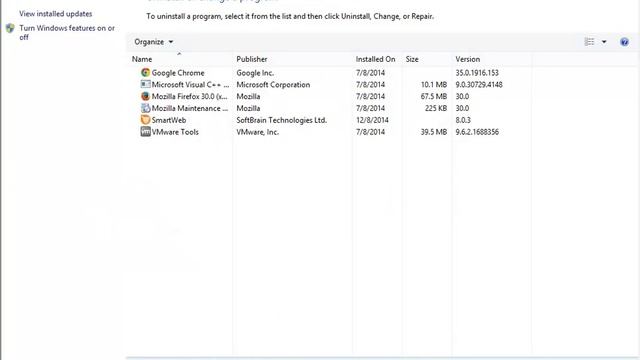
Task: Click the 67.5 MB size value
Action: click(x=434, y=97)
